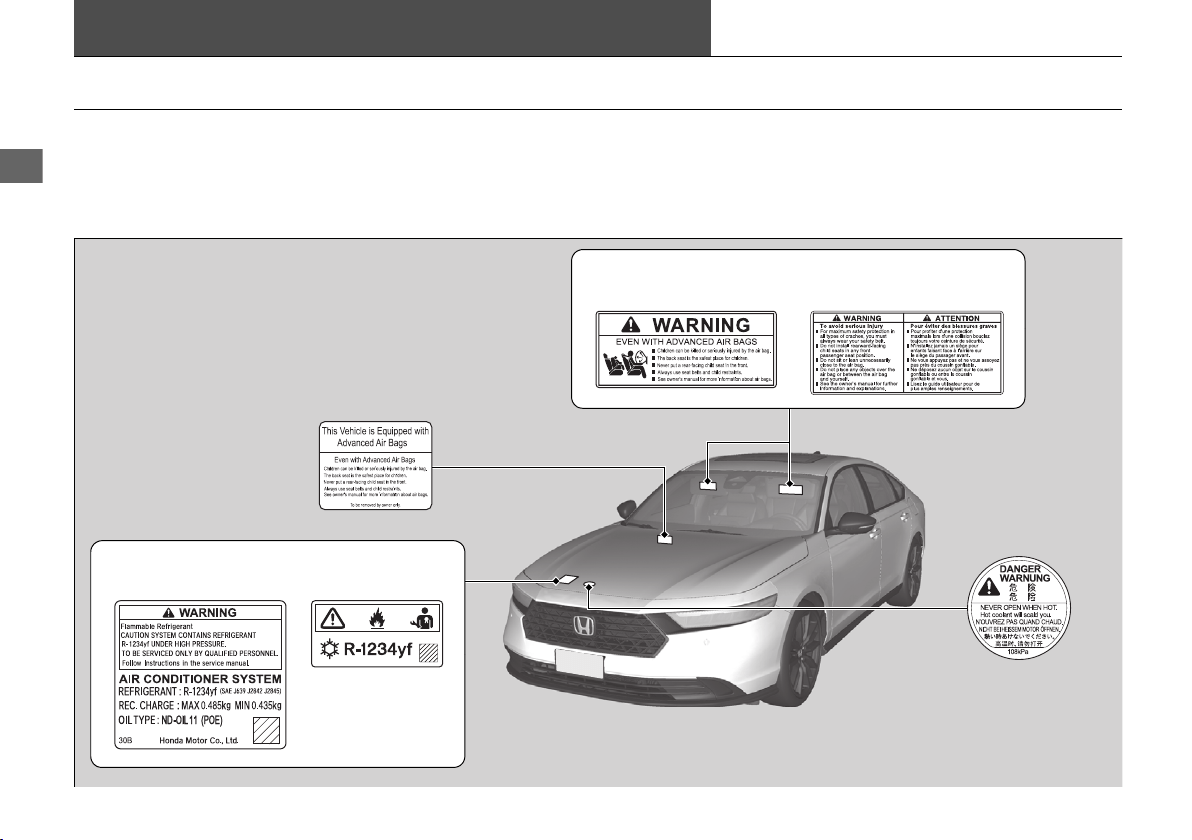
Task: Select the round DANGER WARNUNG radiator cap label
Action: [x=1019, y=610]
